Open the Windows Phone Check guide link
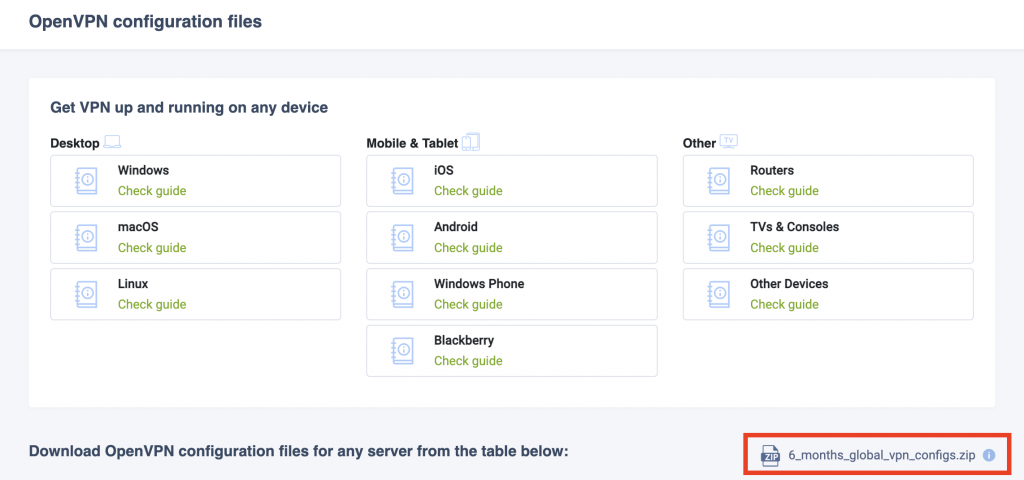Viewport: 1024px width, 480px height. point(468,305)
